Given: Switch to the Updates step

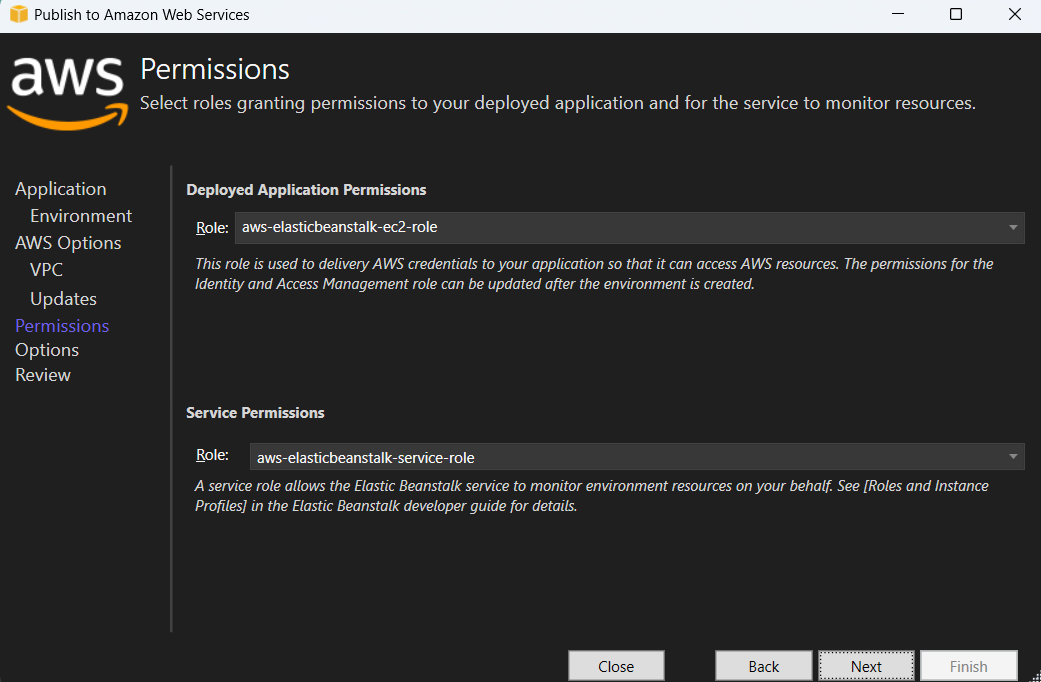Looking at the screenshot, I should pos(63,299).
